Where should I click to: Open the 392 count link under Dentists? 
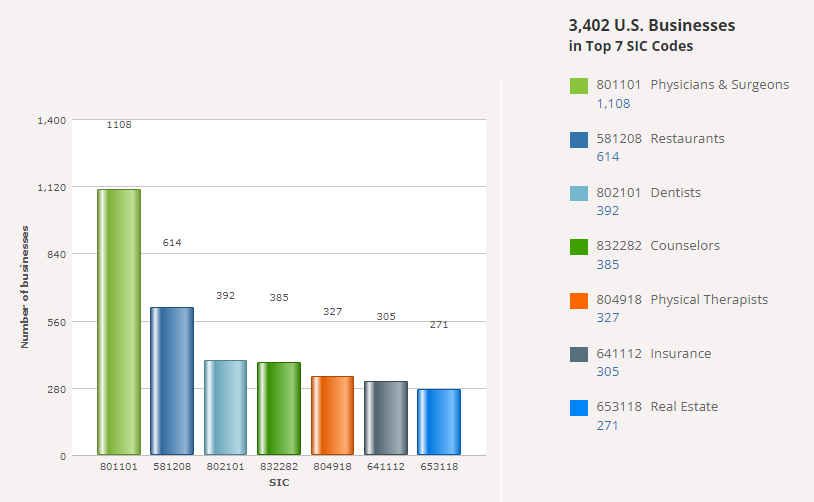(608, 211)
